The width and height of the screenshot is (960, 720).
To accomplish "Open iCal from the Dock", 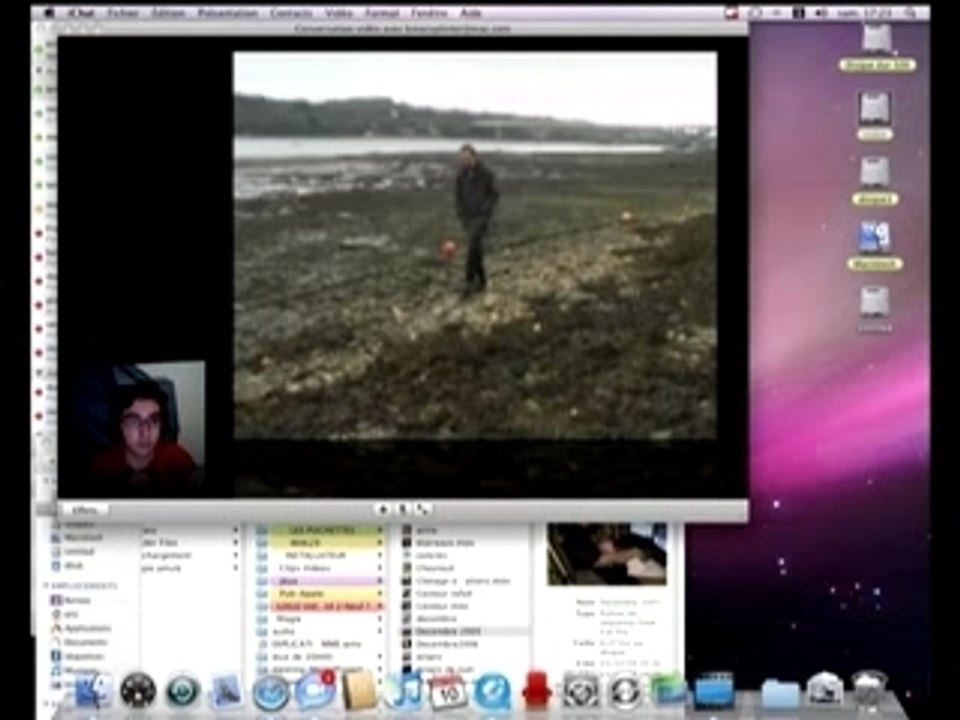I will 448,692.
